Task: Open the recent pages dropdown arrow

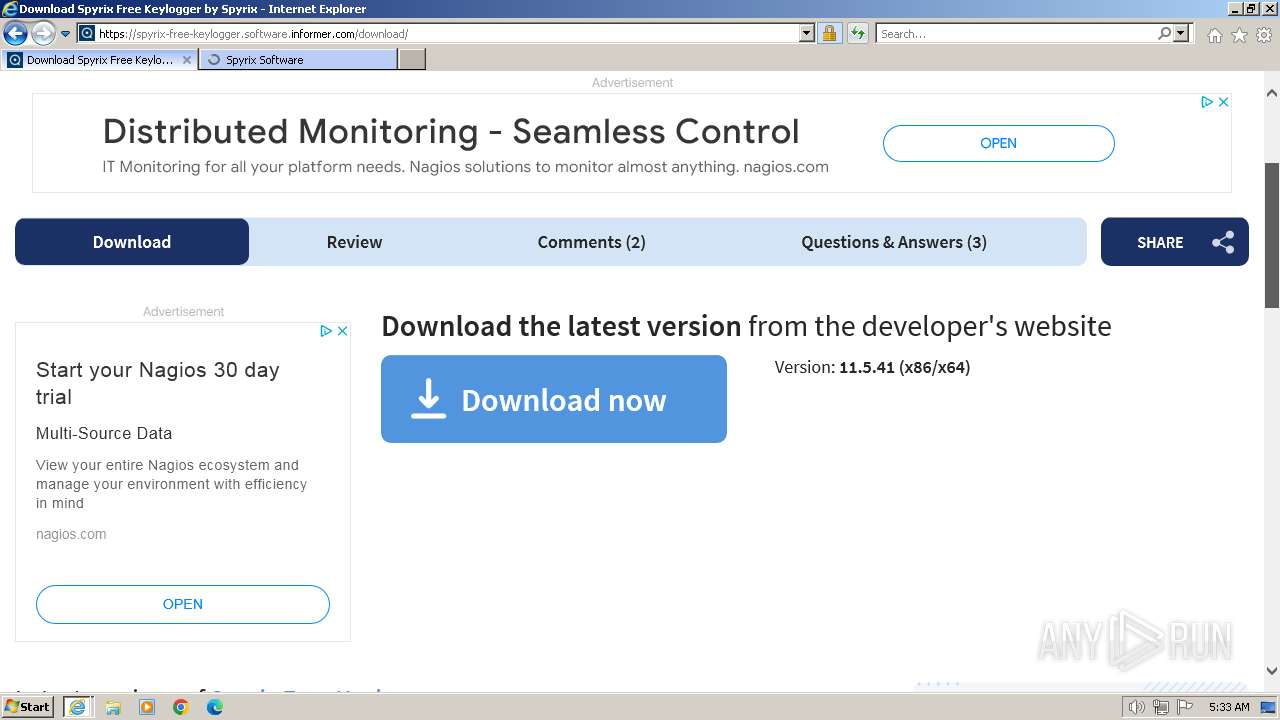Action: click(x=66, y=34)
